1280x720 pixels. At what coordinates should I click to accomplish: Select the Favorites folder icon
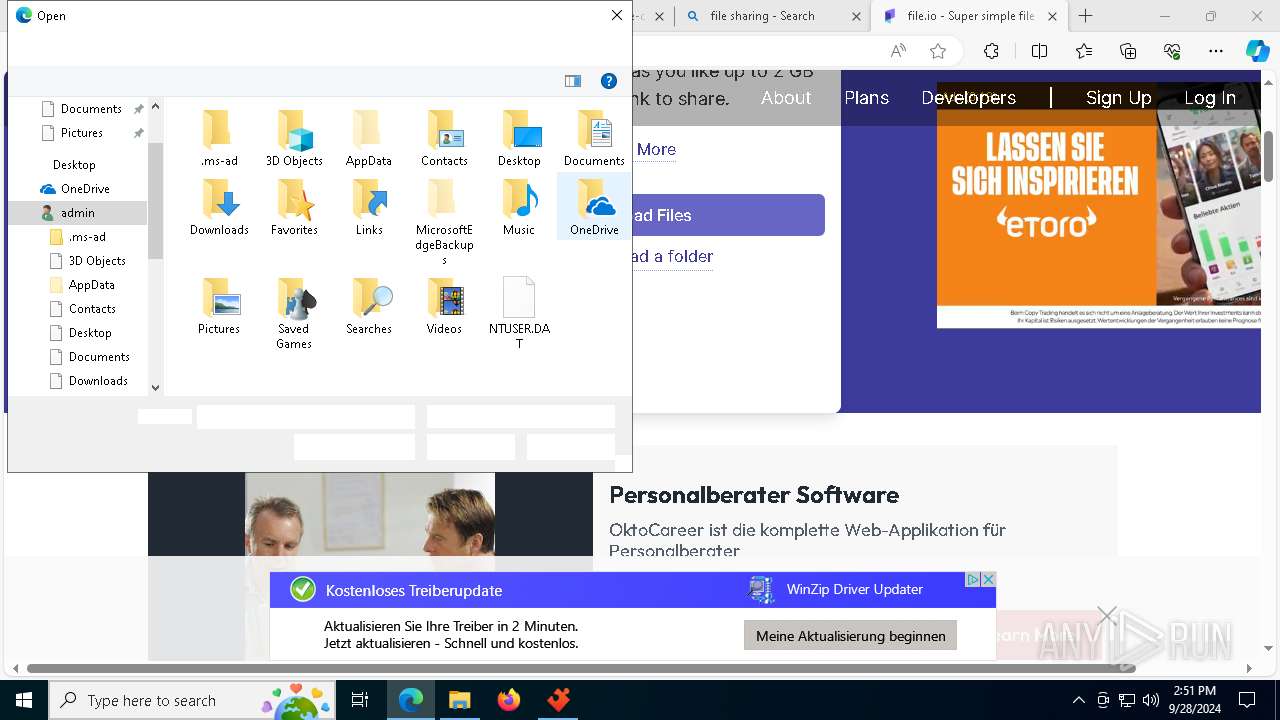click(x=294, y=199)
